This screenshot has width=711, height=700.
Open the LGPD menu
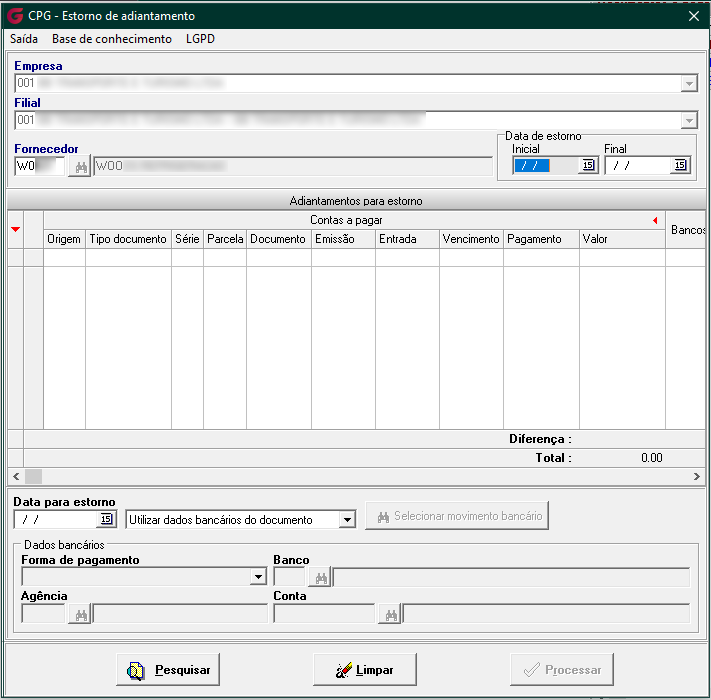point(200,39)
